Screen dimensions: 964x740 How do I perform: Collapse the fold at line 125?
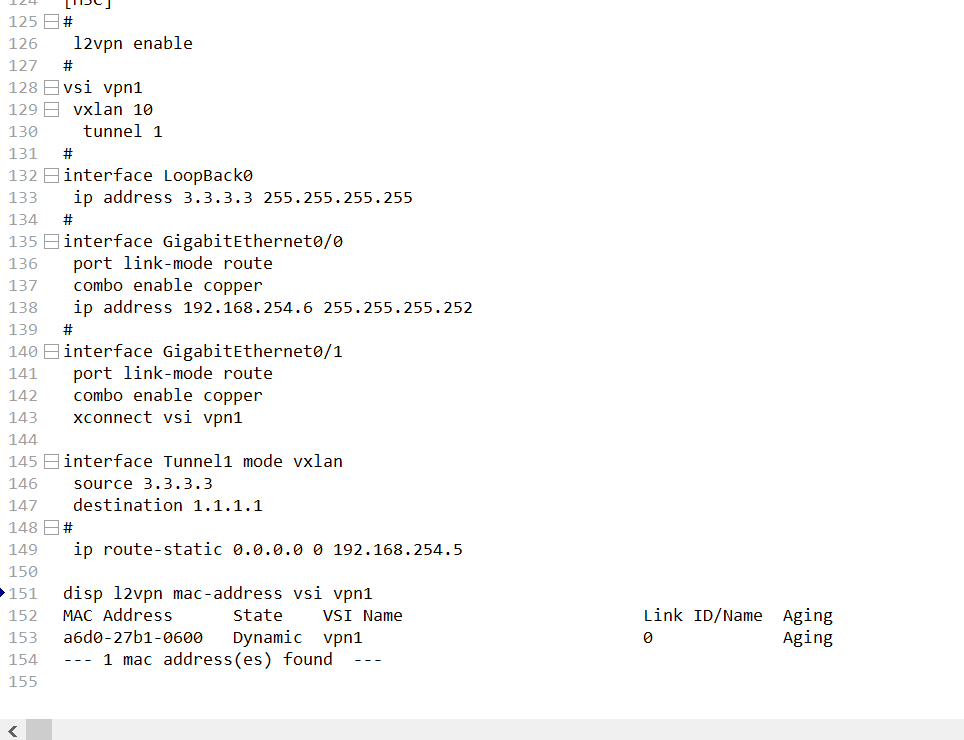pyautogui.click(x=51, y=22)
